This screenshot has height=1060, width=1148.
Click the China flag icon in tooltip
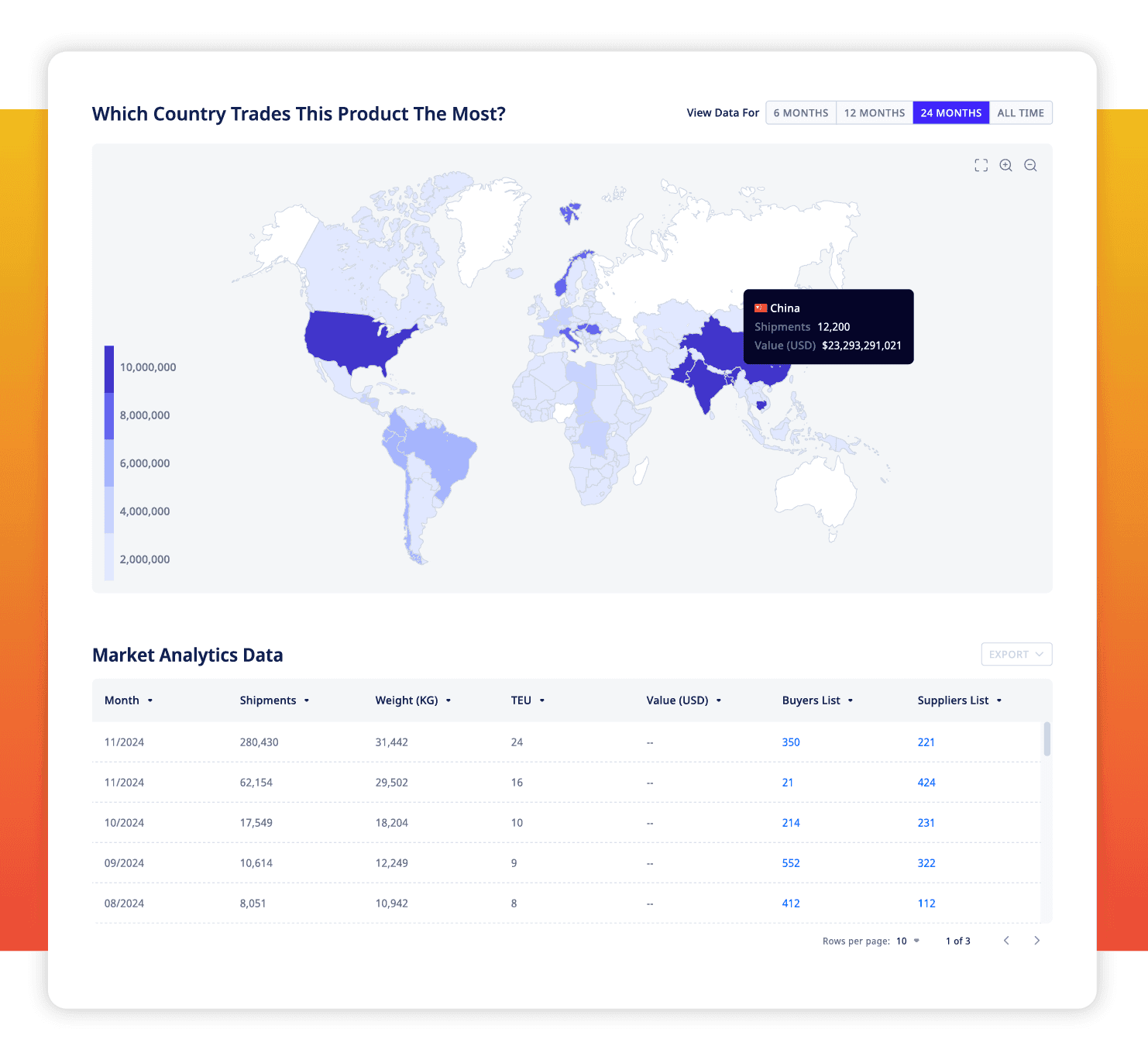point(761,308)
